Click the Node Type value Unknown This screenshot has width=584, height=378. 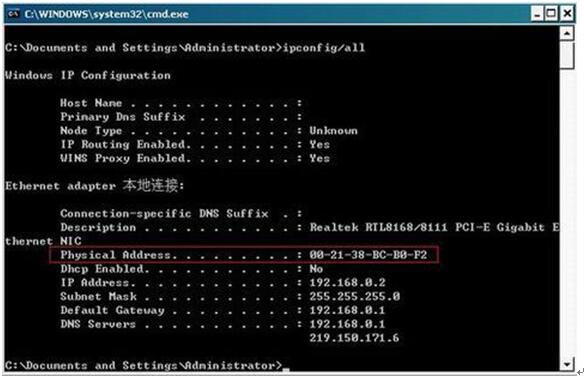click(x=333, y=131)
